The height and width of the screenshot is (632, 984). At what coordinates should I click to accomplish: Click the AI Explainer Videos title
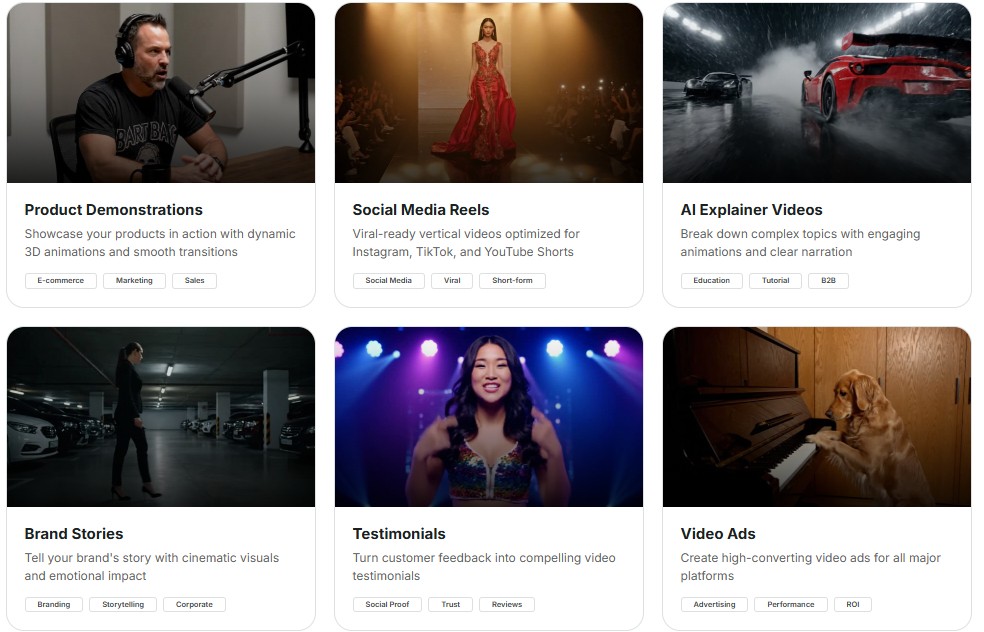pos(751,210)
